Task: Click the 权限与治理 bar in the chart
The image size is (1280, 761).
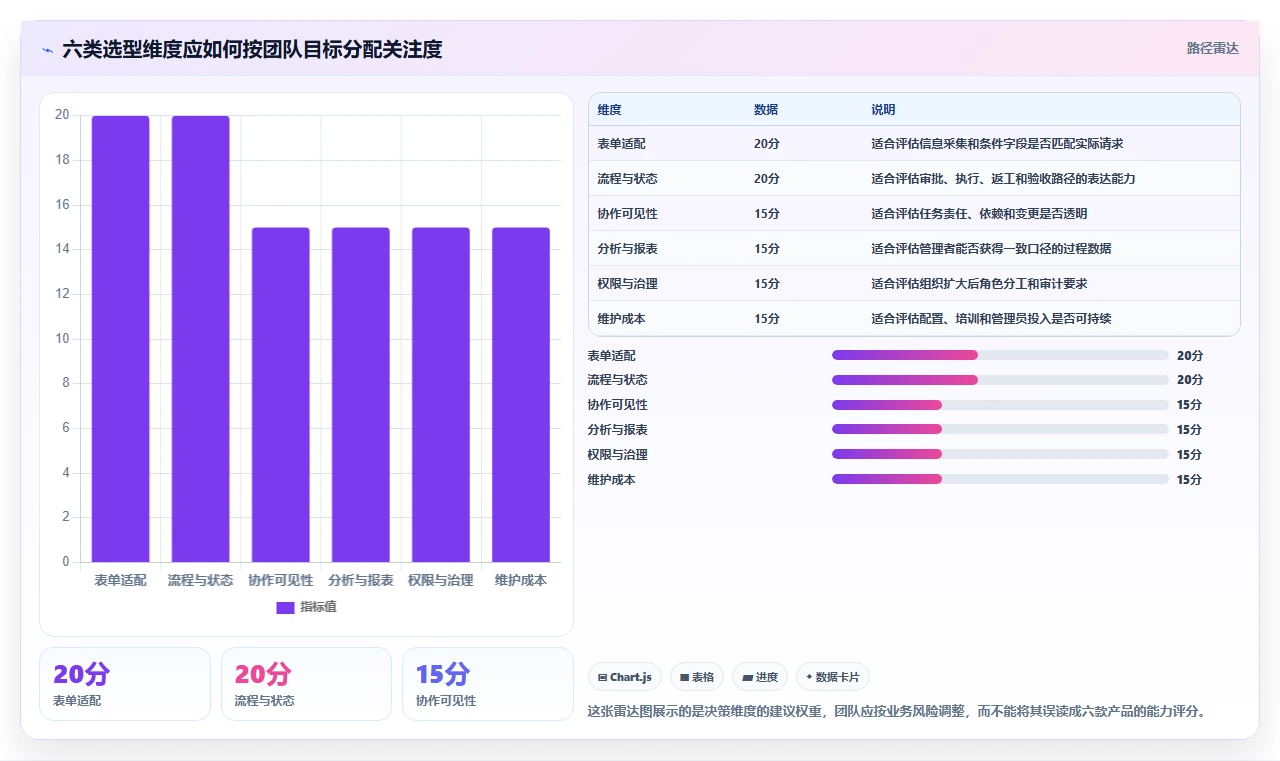Action: 441,395
